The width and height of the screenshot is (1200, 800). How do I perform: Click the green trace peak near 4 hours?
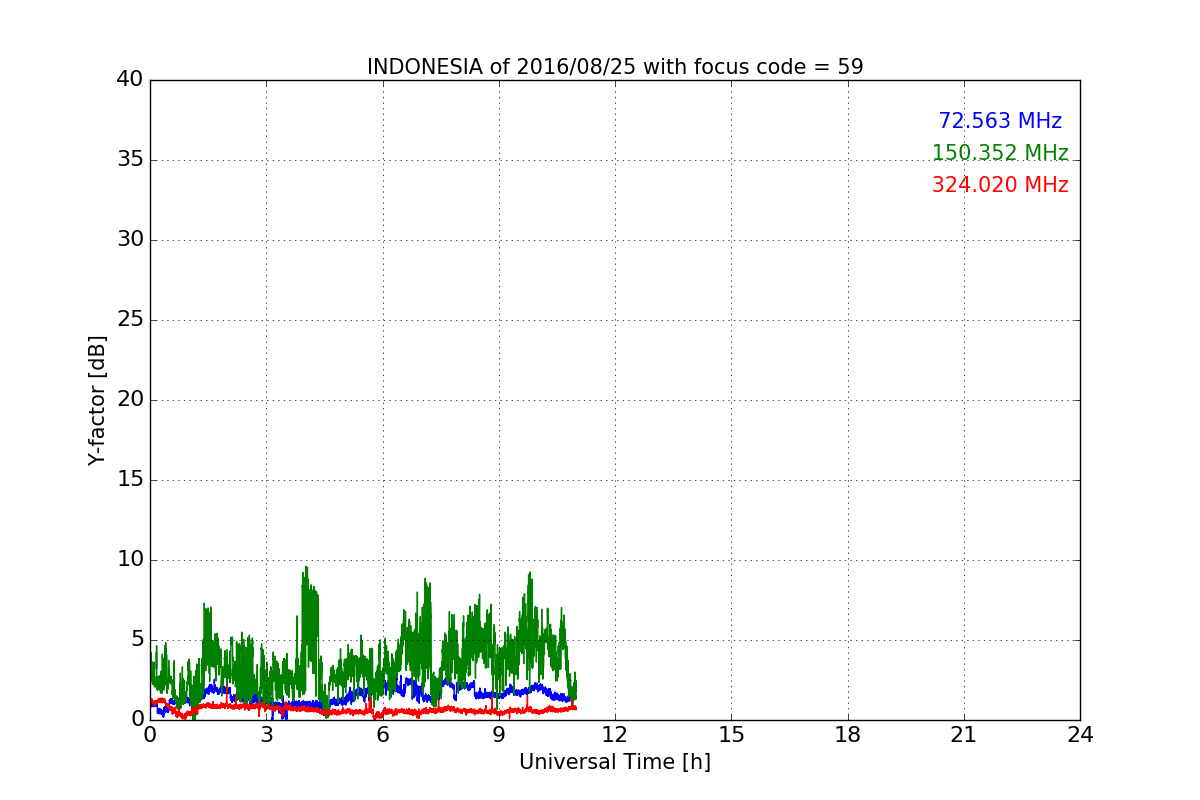(306, 568)
